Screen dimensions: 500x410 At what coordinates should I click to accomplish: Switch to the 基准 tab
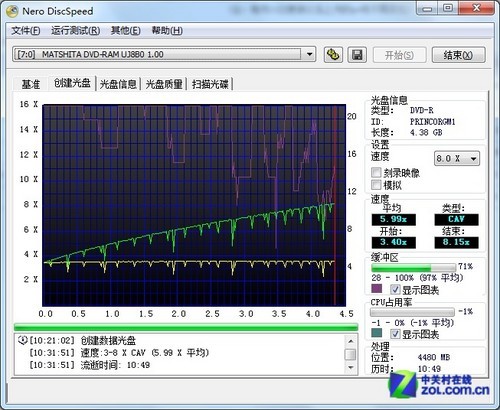(x=31, y=84)
